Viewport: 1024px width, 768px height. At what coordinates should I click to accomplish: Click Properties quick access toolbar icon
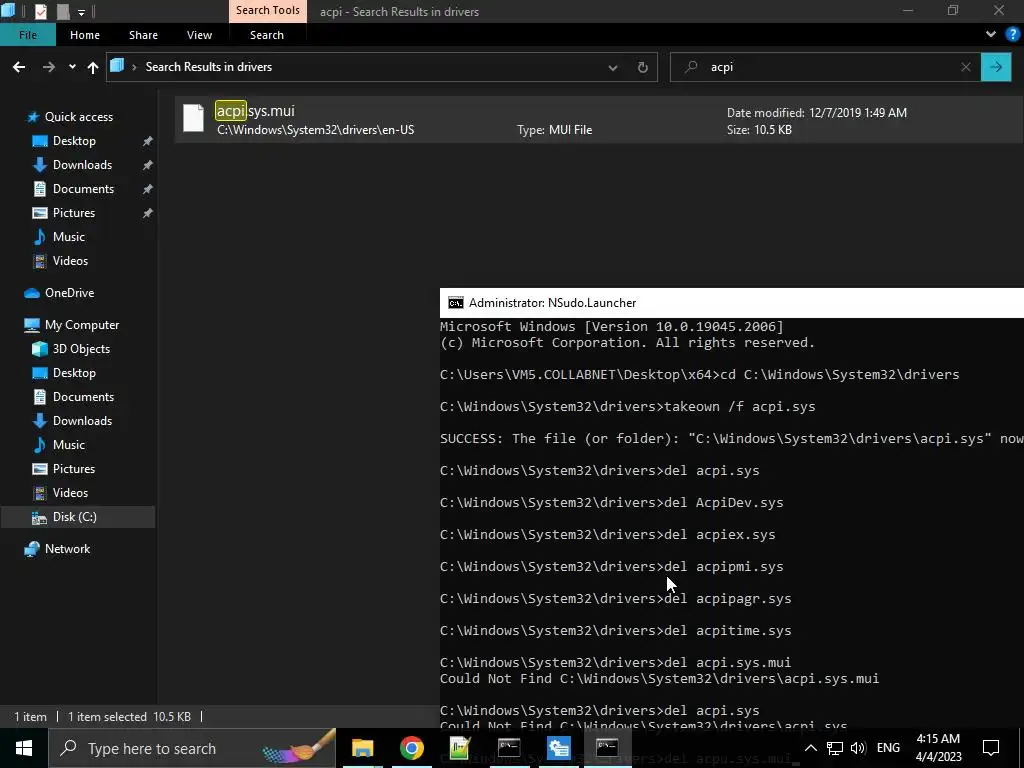pos(40,11)
